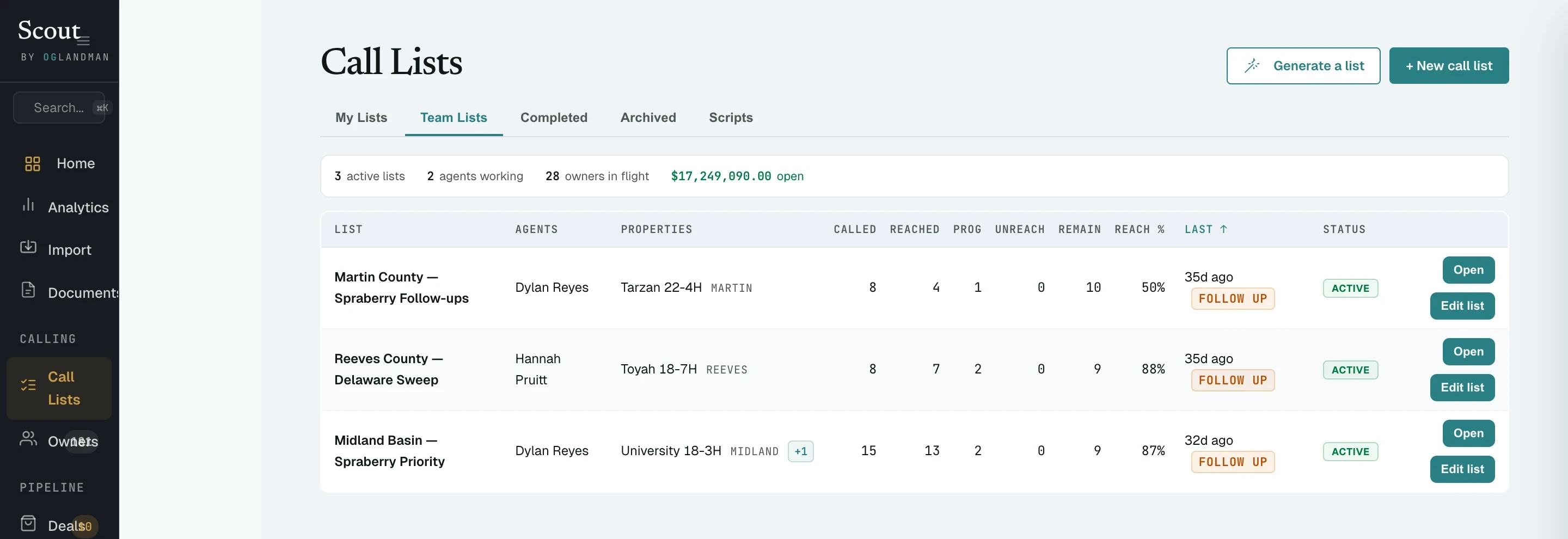The image size is (1568, 539).
Task: Open the Scripts tab
Action: pos(731,118)
